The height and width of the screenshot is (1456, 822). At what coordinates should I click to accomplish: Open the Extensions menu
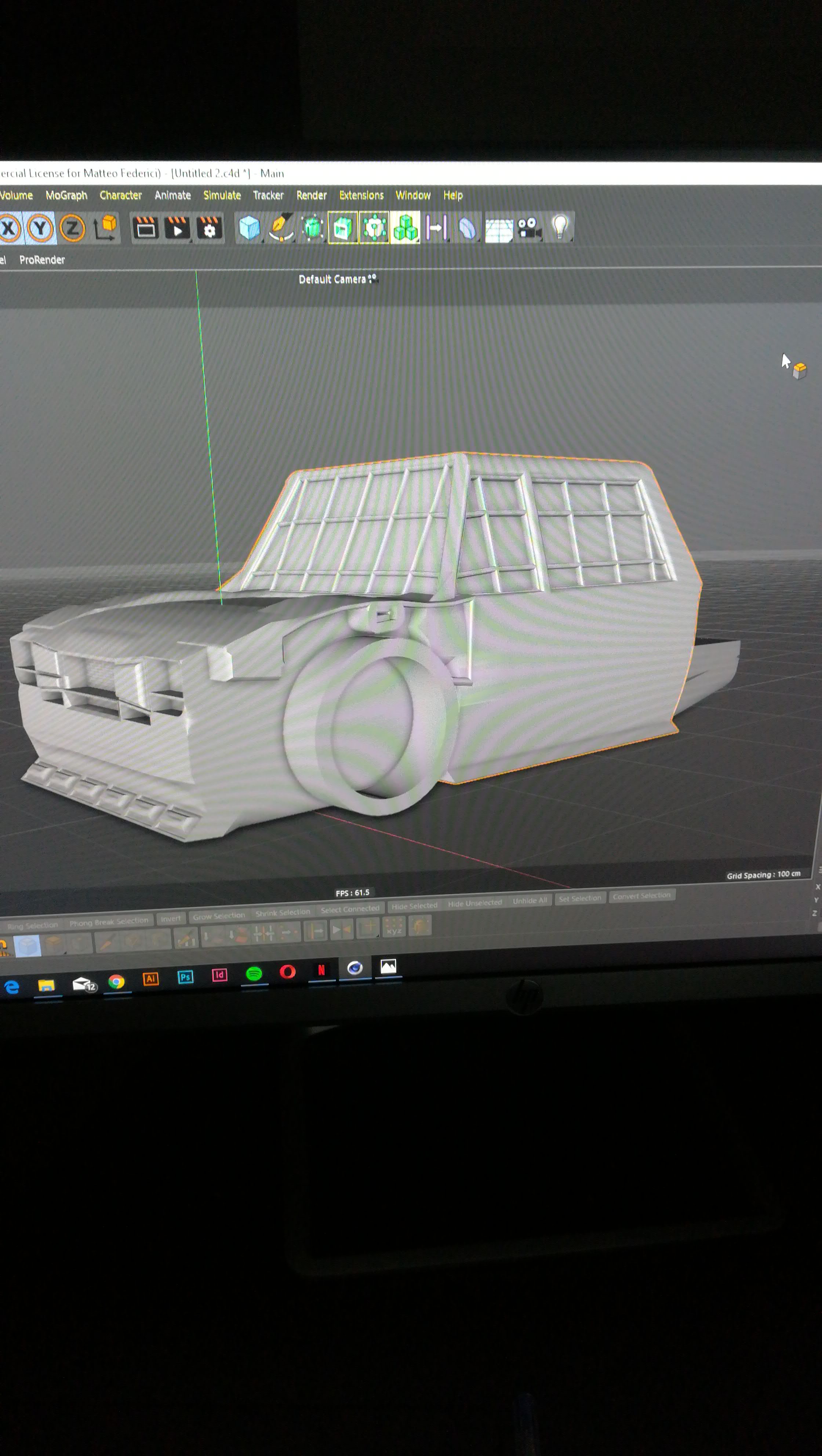361,196
